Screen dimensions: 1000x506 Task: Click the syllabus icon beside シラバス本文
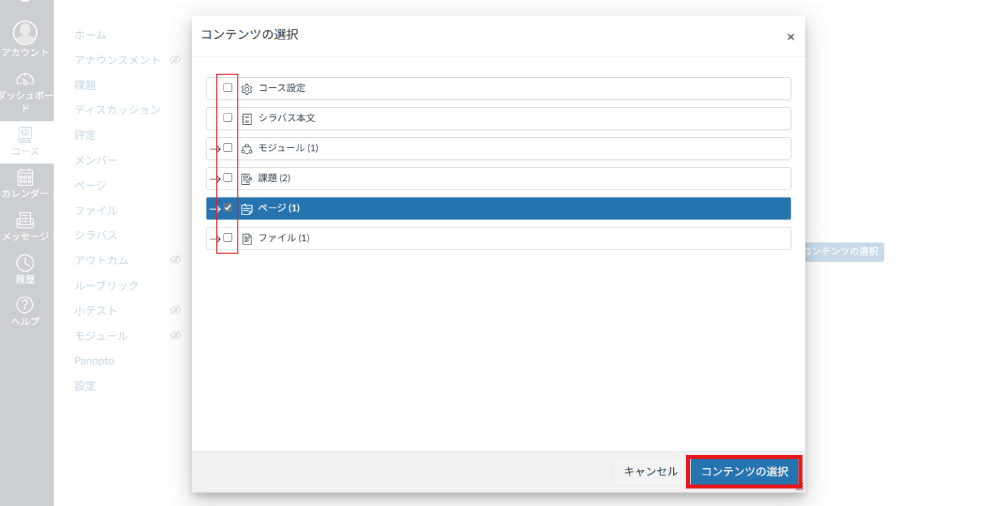tap(247, 119)
